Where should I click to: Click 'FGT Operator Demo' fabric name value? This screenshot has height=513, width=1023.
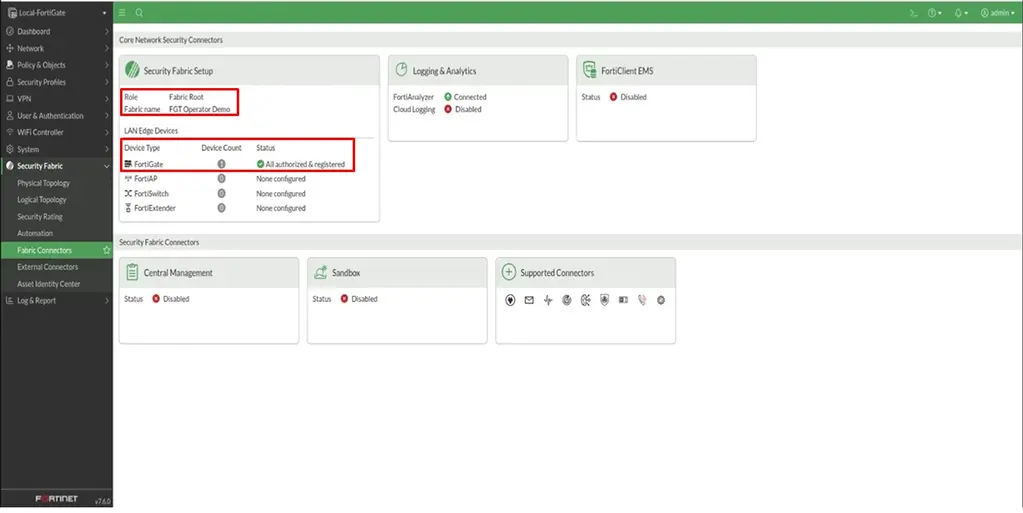pos(200,109)
